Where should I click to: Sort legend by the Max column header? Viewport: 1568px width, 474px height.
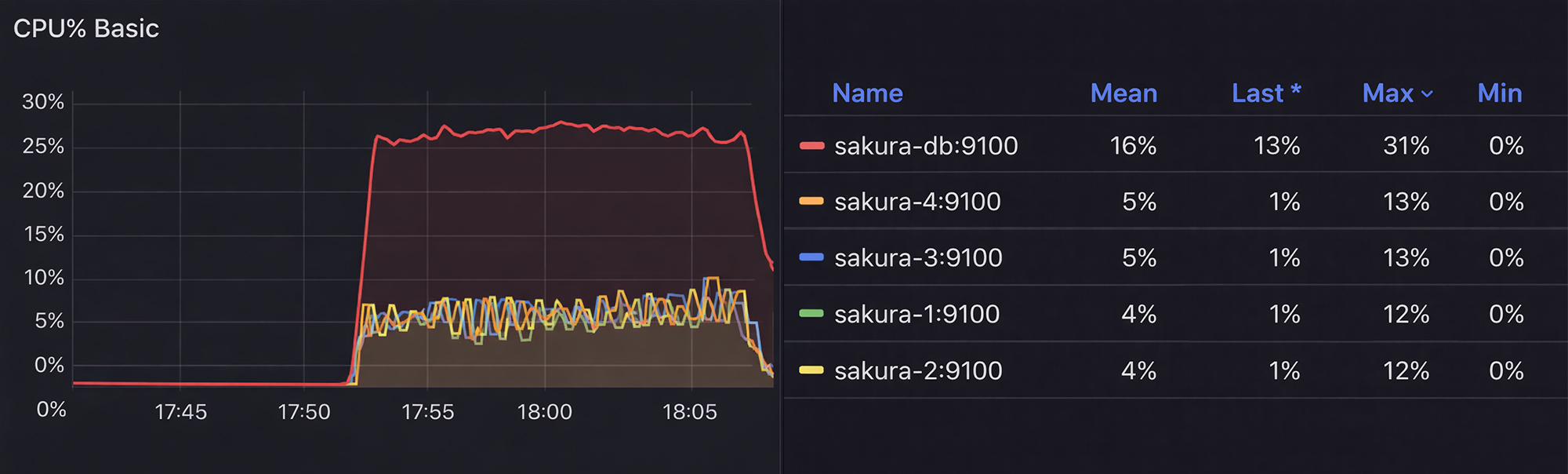coord(1388,93)
